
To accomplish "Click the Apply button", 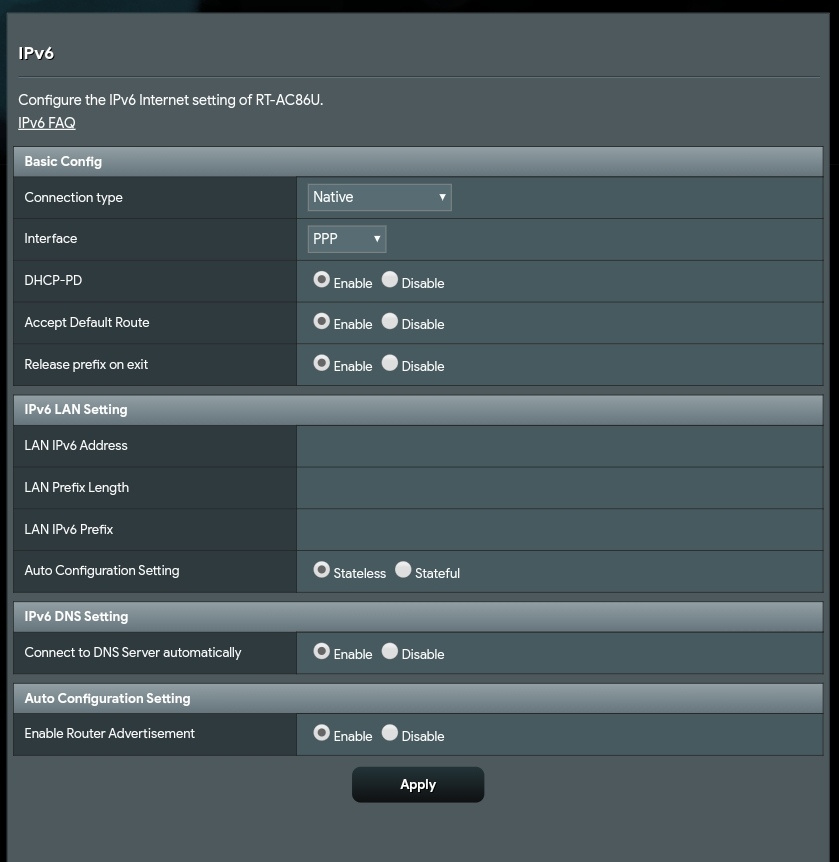I will click(x=418, y=785).
